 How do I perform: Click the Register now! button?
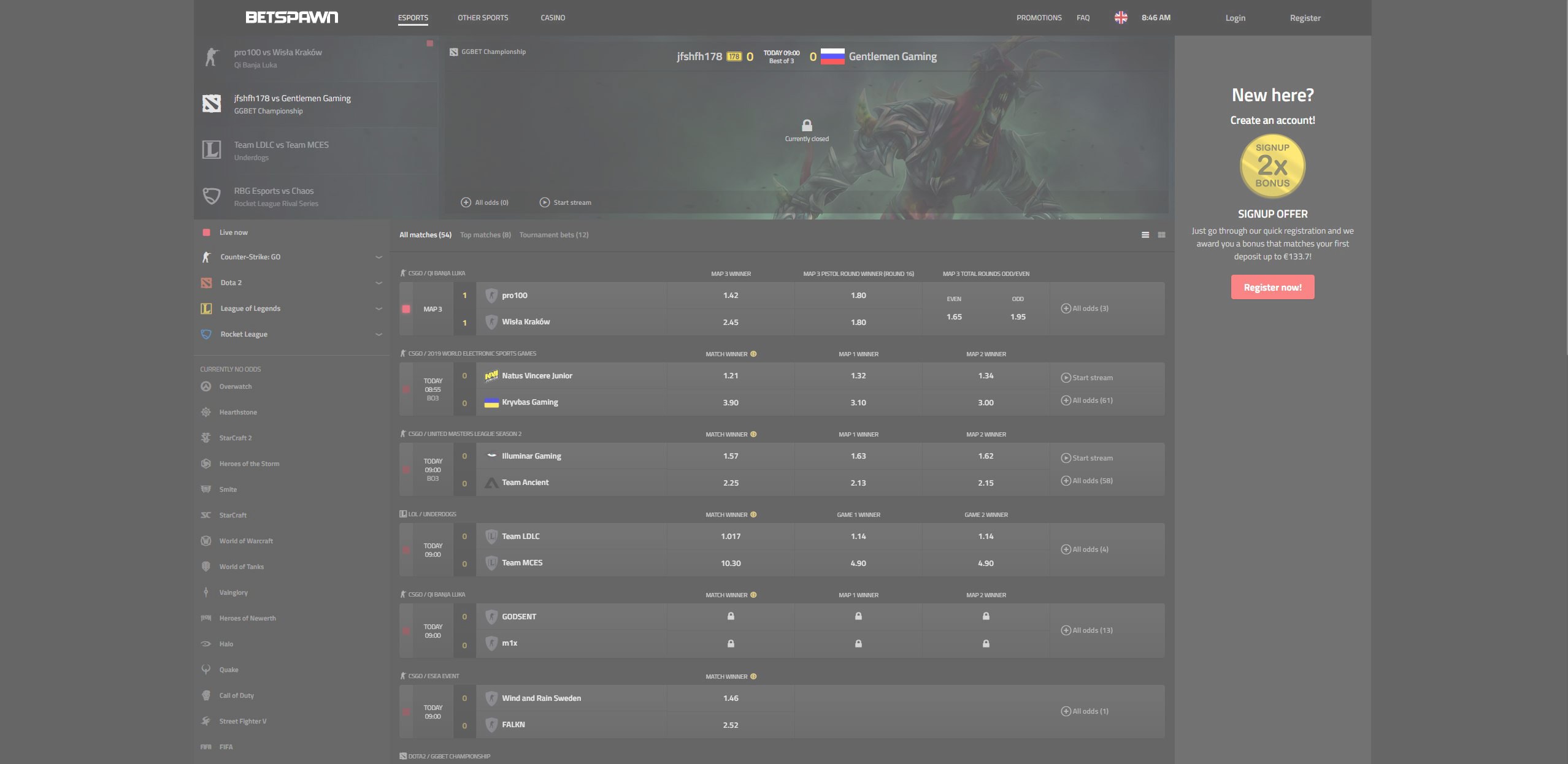[1272, 287]
